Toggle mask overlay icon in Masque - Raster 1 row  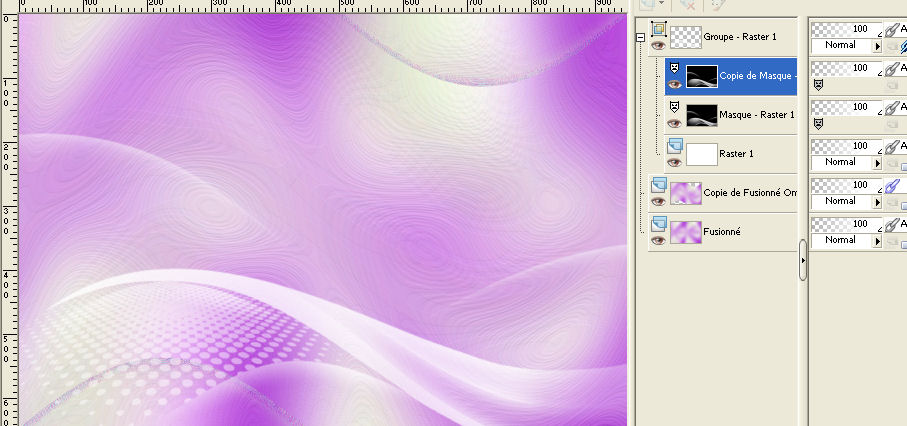point(818,124)
